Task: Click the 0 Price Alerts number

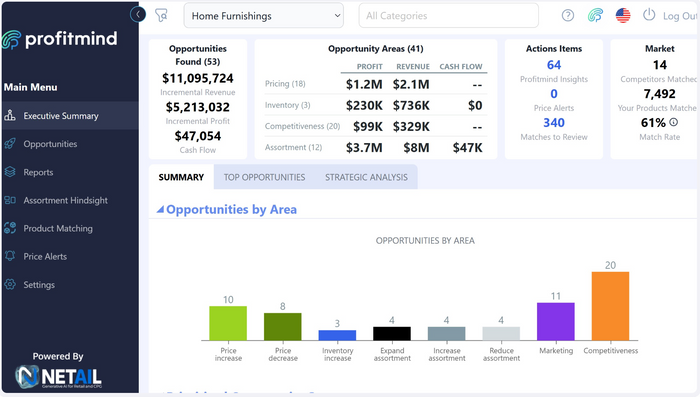Action: coord(554,94)
